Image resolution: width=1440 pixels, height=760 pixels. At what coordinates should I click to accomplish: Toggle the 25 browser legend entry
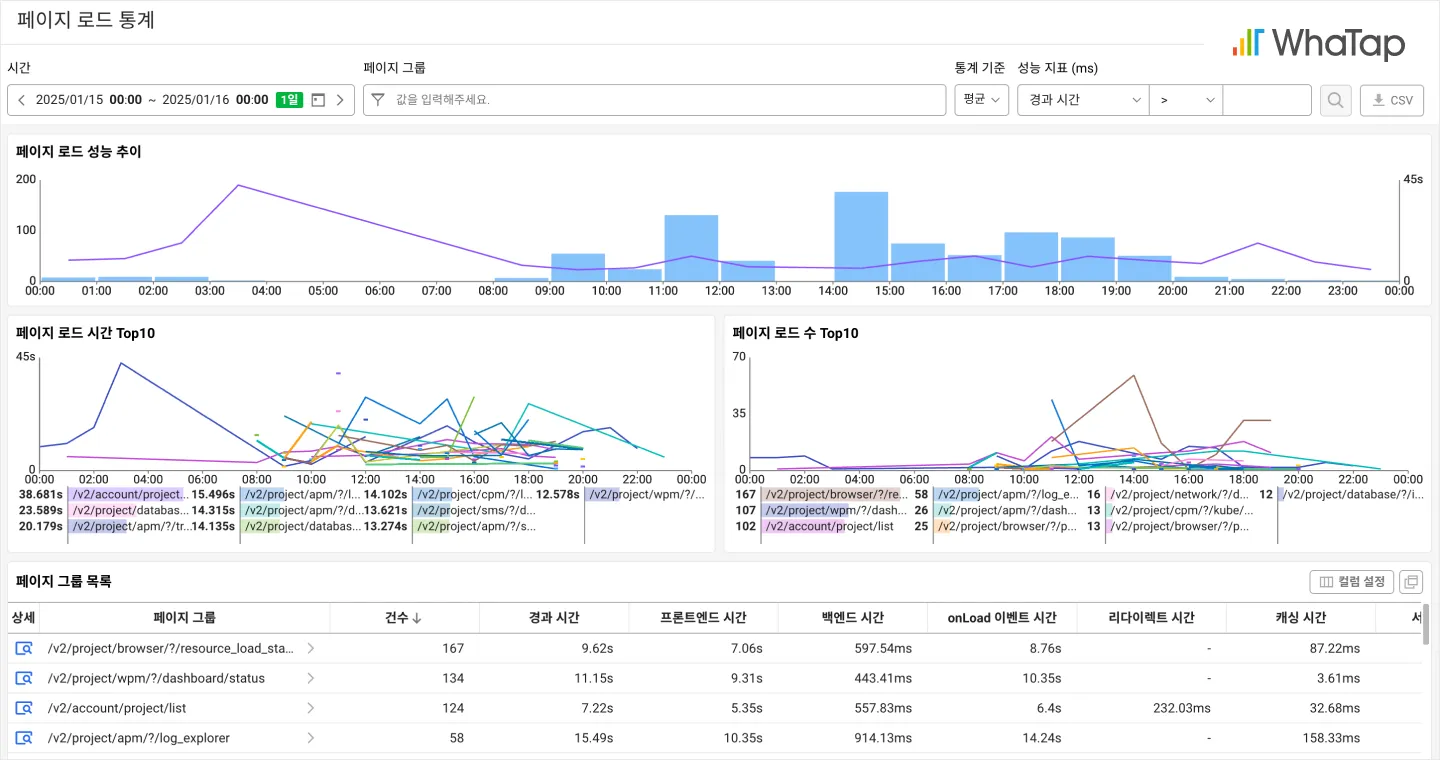[996, 526]
